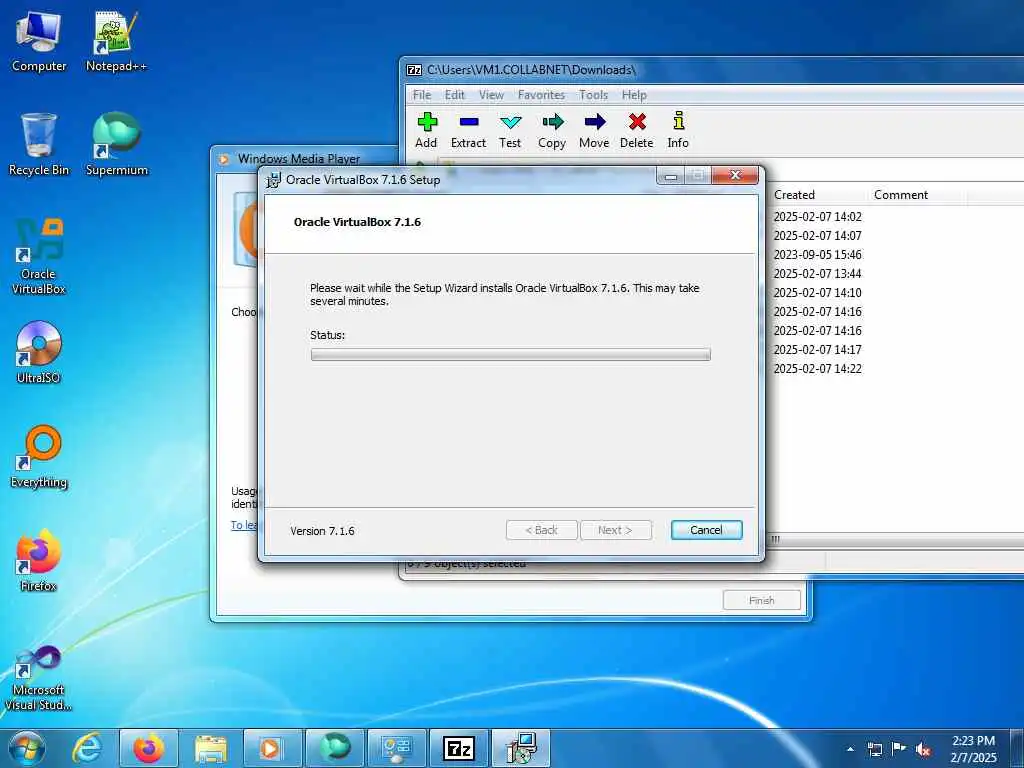This screenshot has height=768, width=1024.
Task: Open the Action Center flag tray icon
Action: [x=899, y=749]
